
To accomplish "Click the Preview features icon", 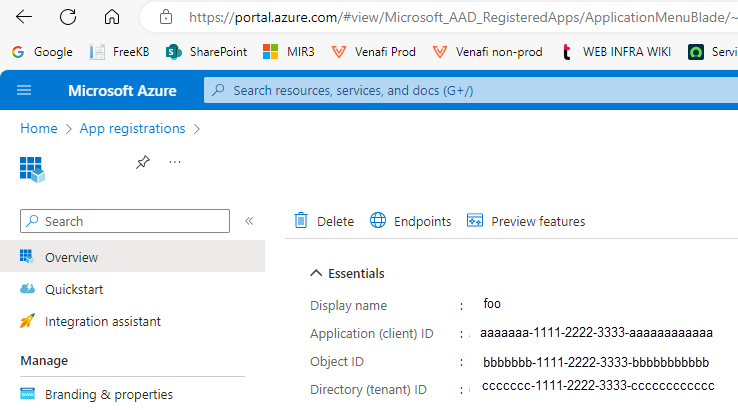I will 475,220.
